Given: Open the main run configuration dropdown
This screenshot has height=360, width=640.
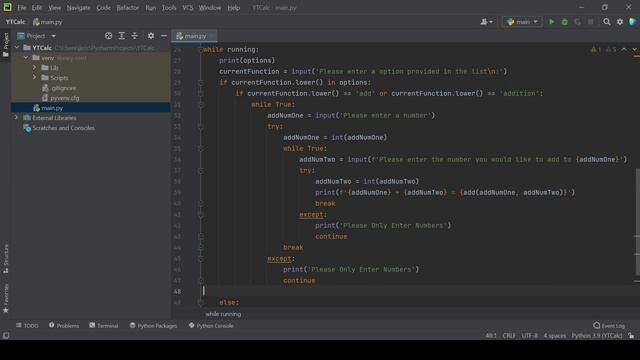Looking at the screenshot, I should click(x=522, y=22).
